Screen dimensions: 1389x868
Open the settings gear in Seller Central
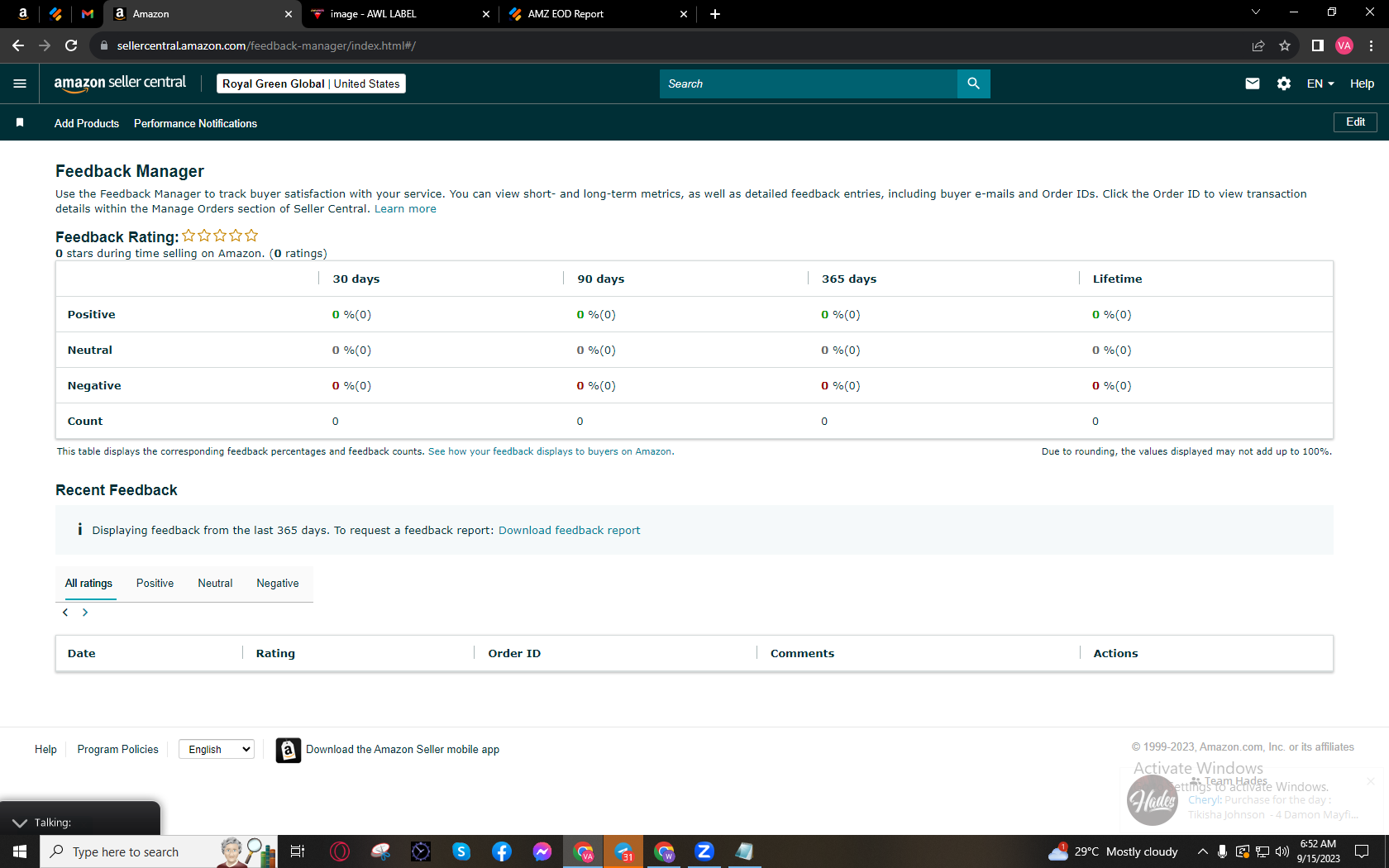[x=1284, y=83]
